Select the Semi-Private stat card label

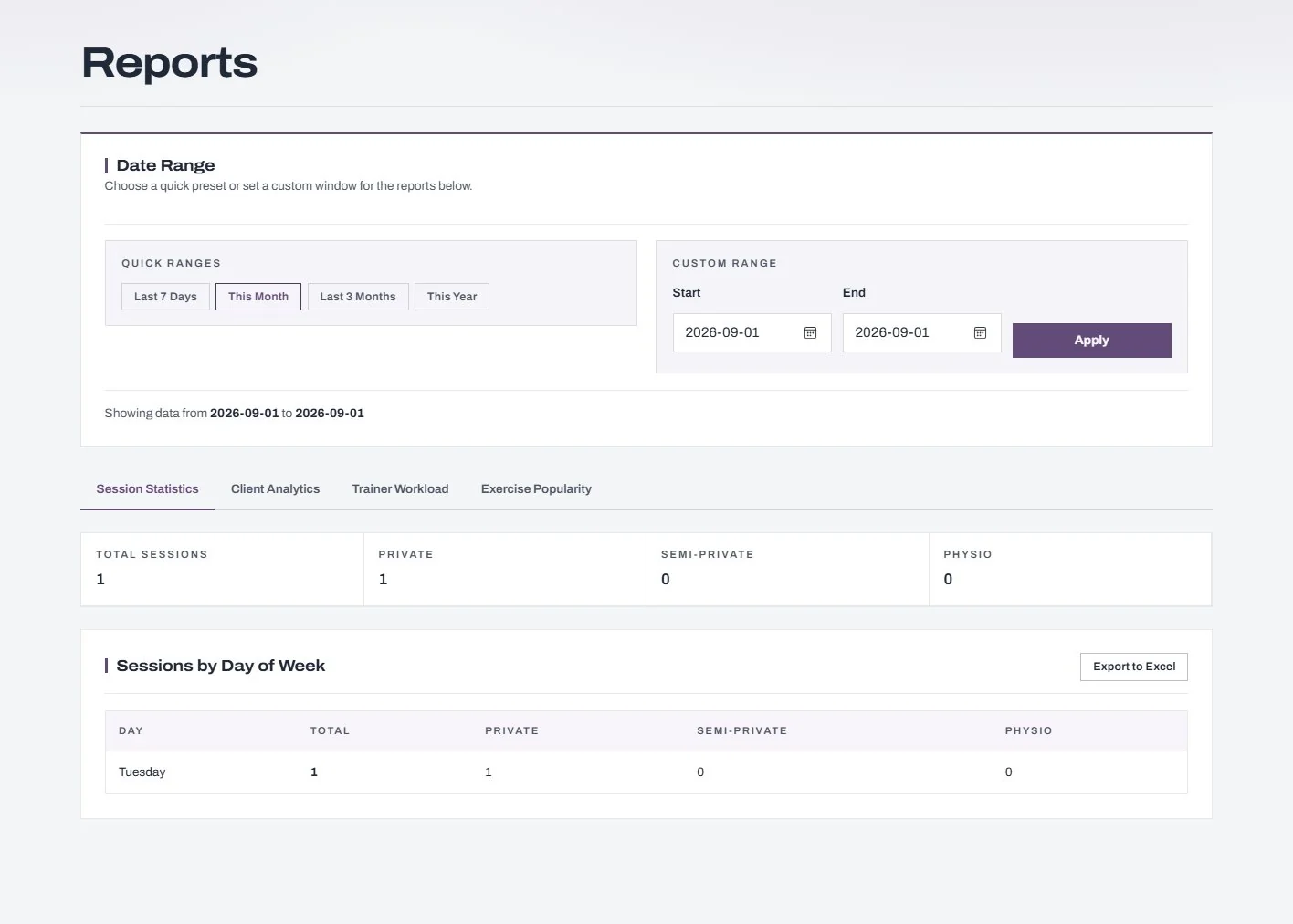708,555
